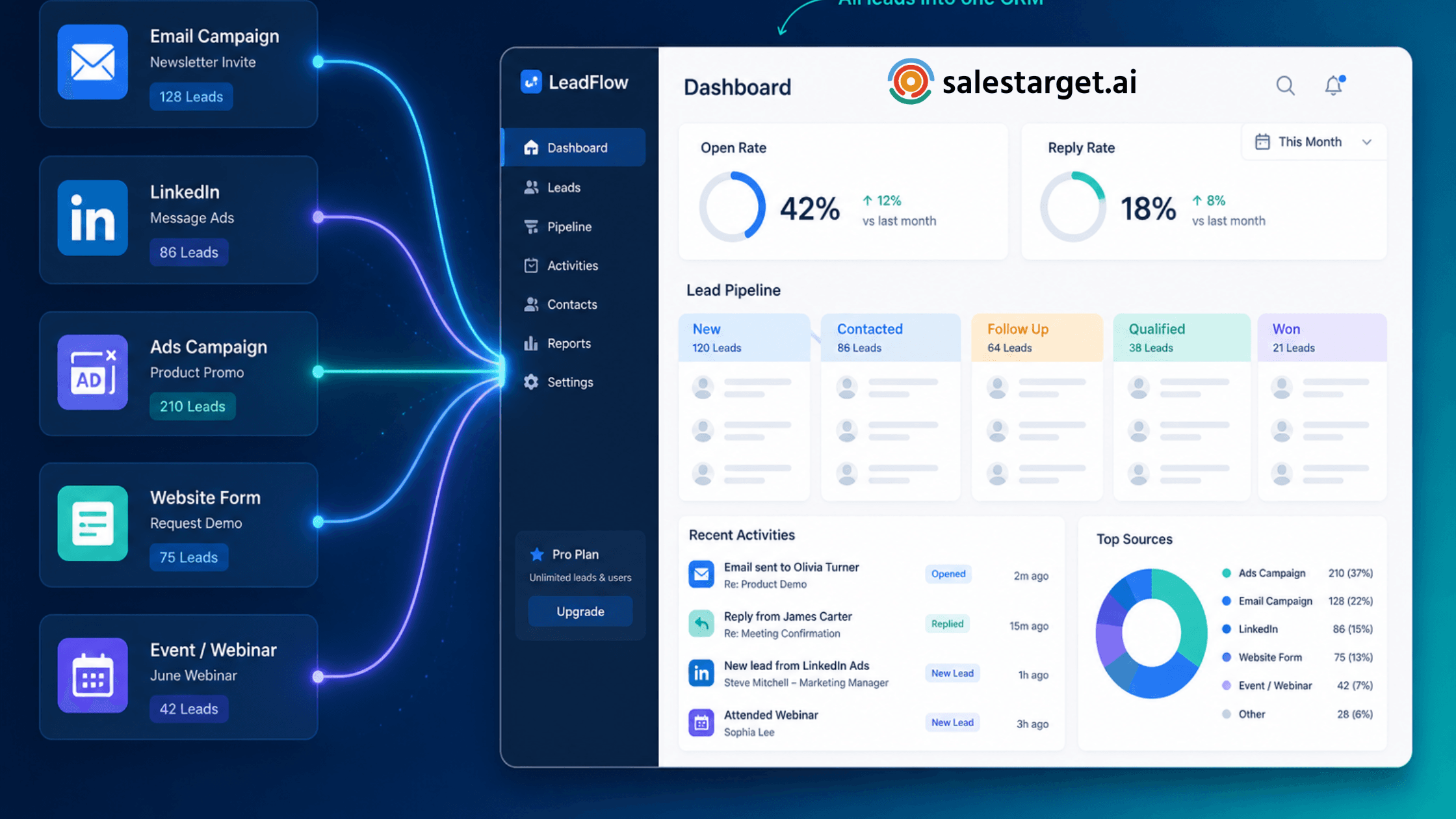Click the Contacts icon in sidebar
Image resolution: width=1456 pixels, height=819 pixels.
[x=531, y=304]
